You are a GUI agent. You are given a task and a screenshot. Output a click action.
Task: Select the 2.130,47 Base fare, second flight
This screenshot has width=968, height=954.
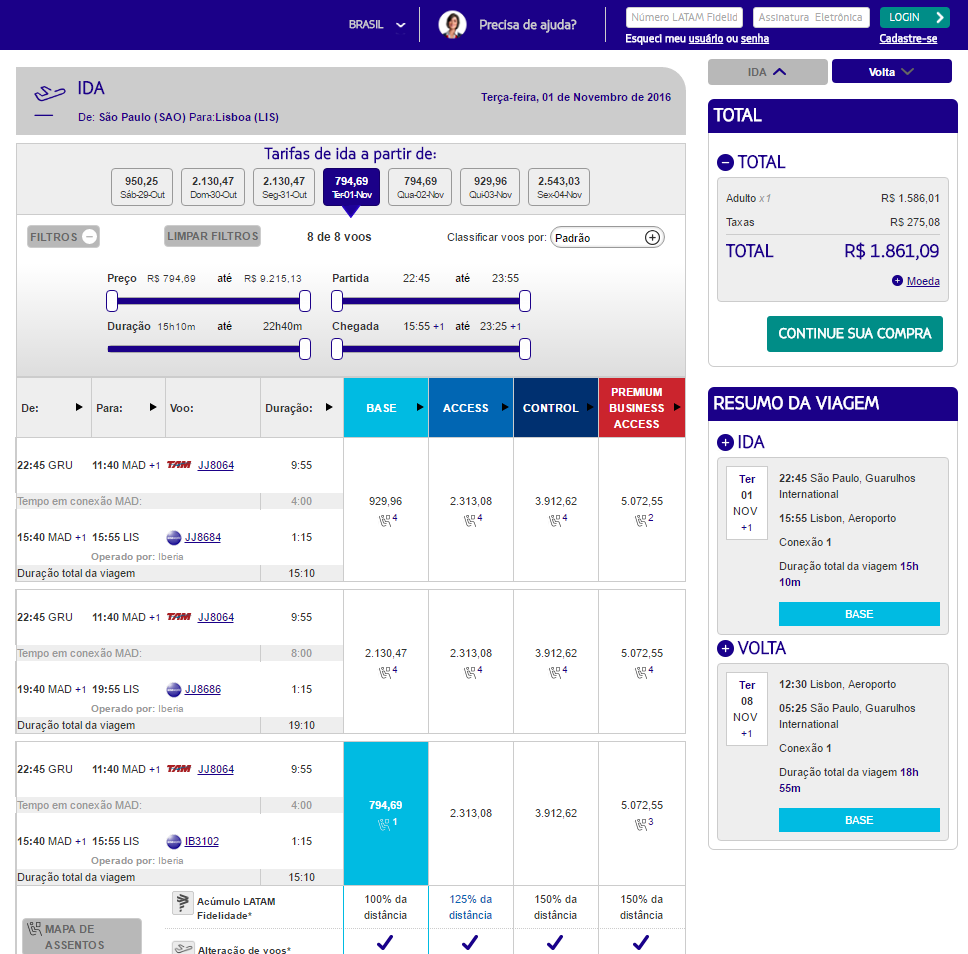tap(386, 661)
